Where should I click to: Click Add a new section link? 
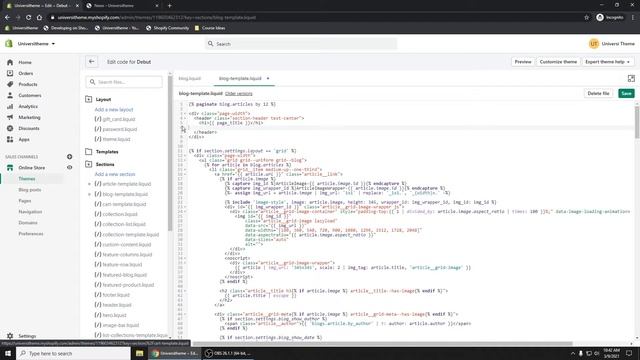point(115,174)
